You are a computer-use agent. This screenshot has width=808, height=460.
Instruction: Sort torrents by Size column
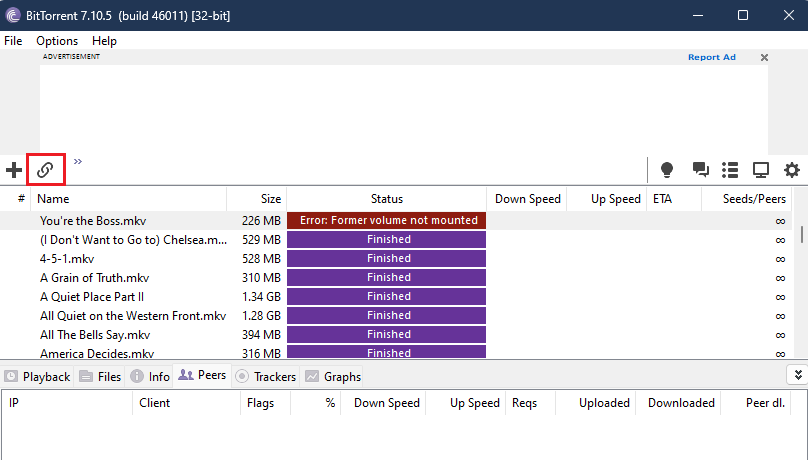coord(257,199)
